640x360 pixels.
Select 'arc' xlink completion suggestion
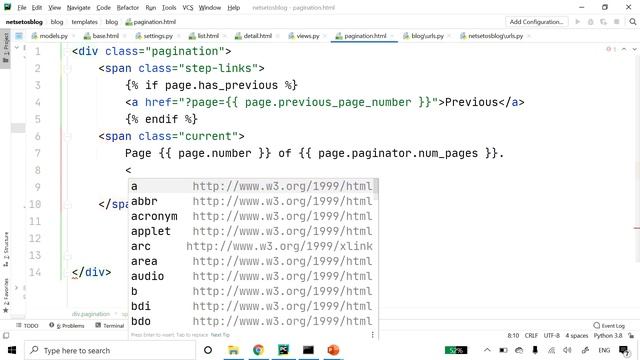click(x=251, y=247)
